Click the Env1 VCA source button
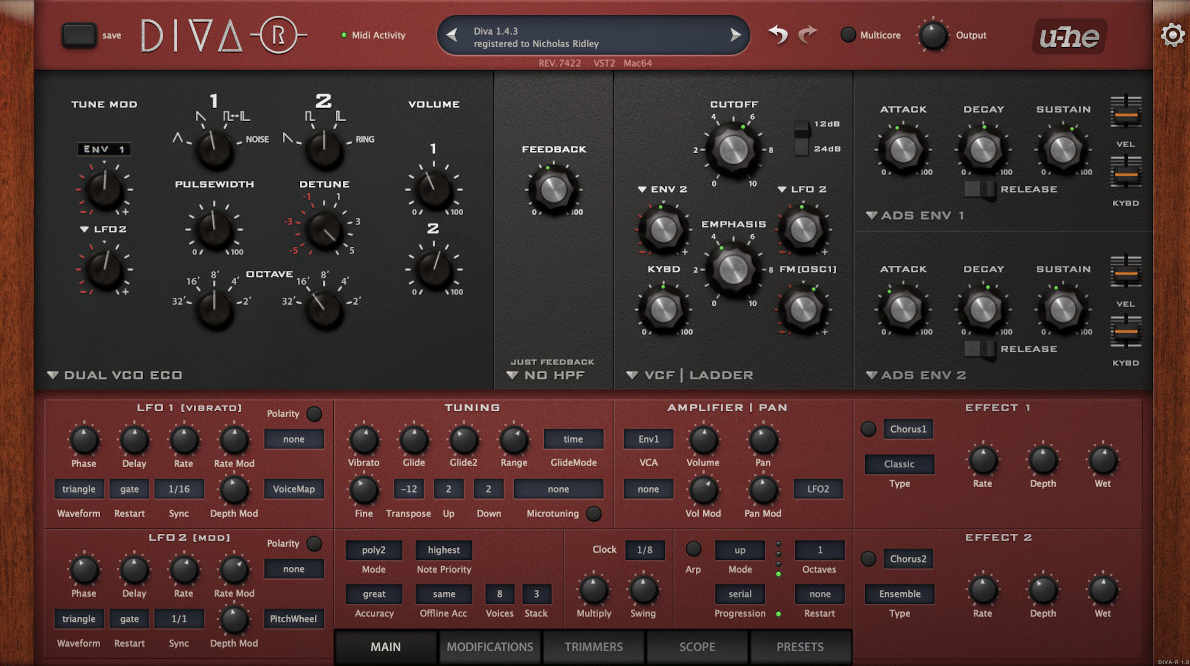The image size is (1190, 666). 648,439
